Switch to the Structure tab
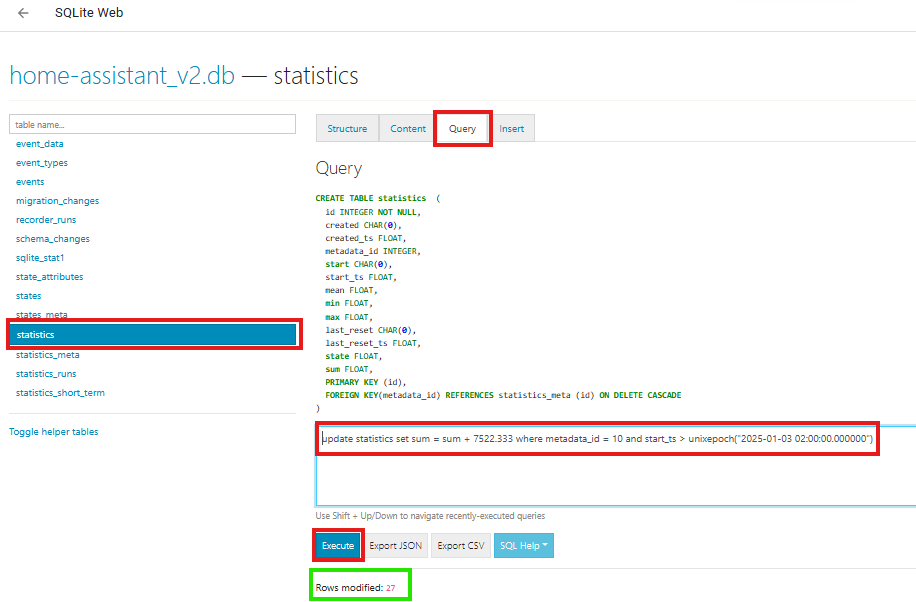Image resolution: width=916 pixels, height=602 pixels. [347, 129]
